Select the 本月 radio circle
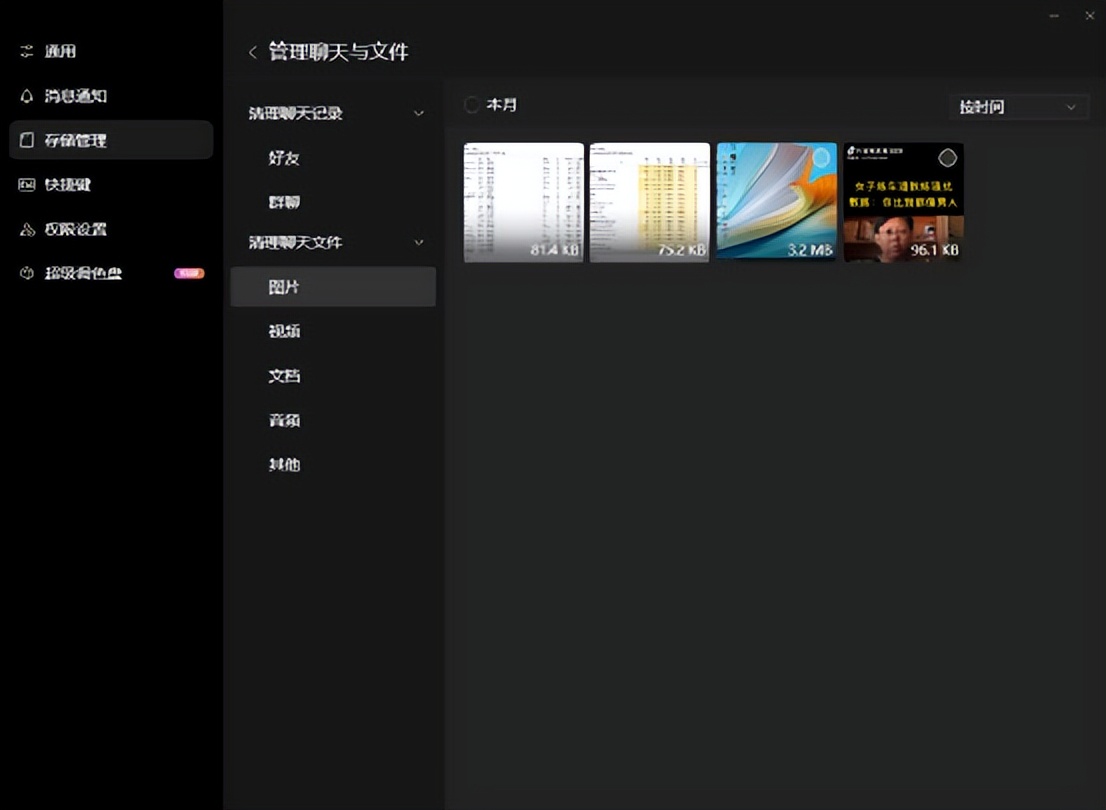Image resolution: width=1106 pixels, height=810 pixels. 472,105
